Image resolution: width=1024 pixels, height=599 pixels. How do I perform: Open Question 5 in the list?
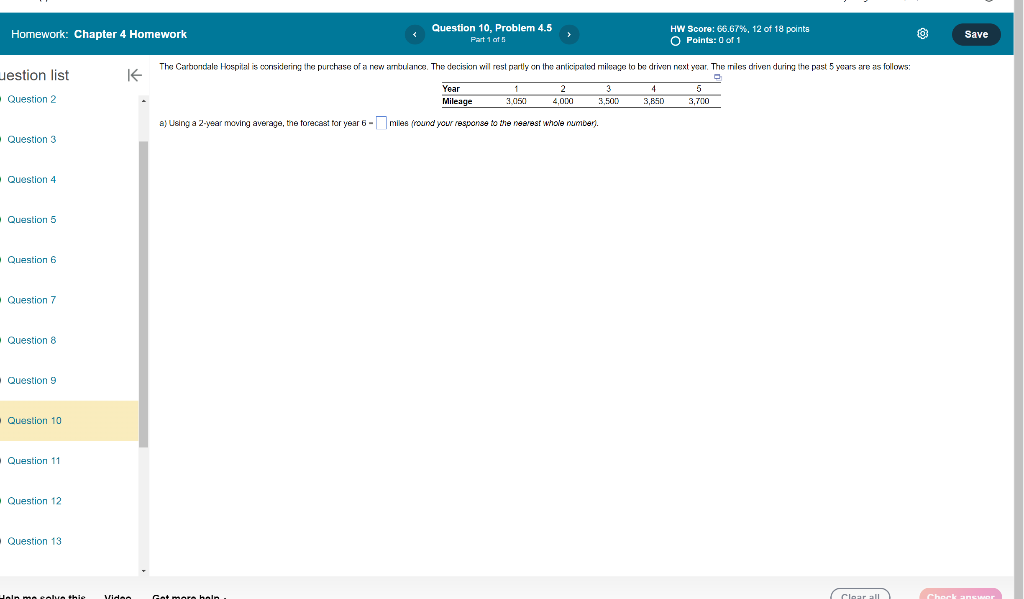(32, 219)
